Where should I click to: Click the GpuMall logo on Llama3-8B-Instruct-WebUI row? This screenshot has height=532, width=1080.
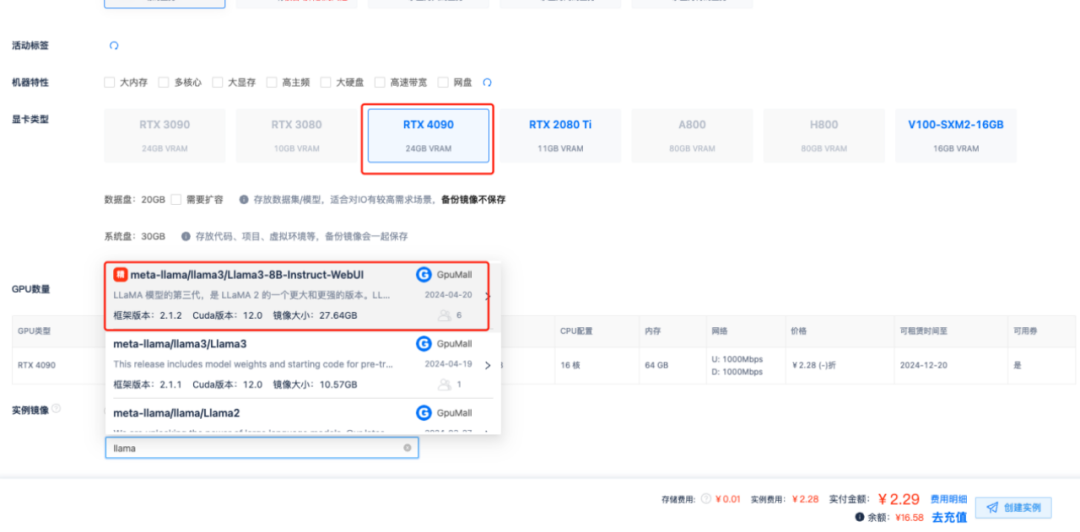click(x=424, y=275)
